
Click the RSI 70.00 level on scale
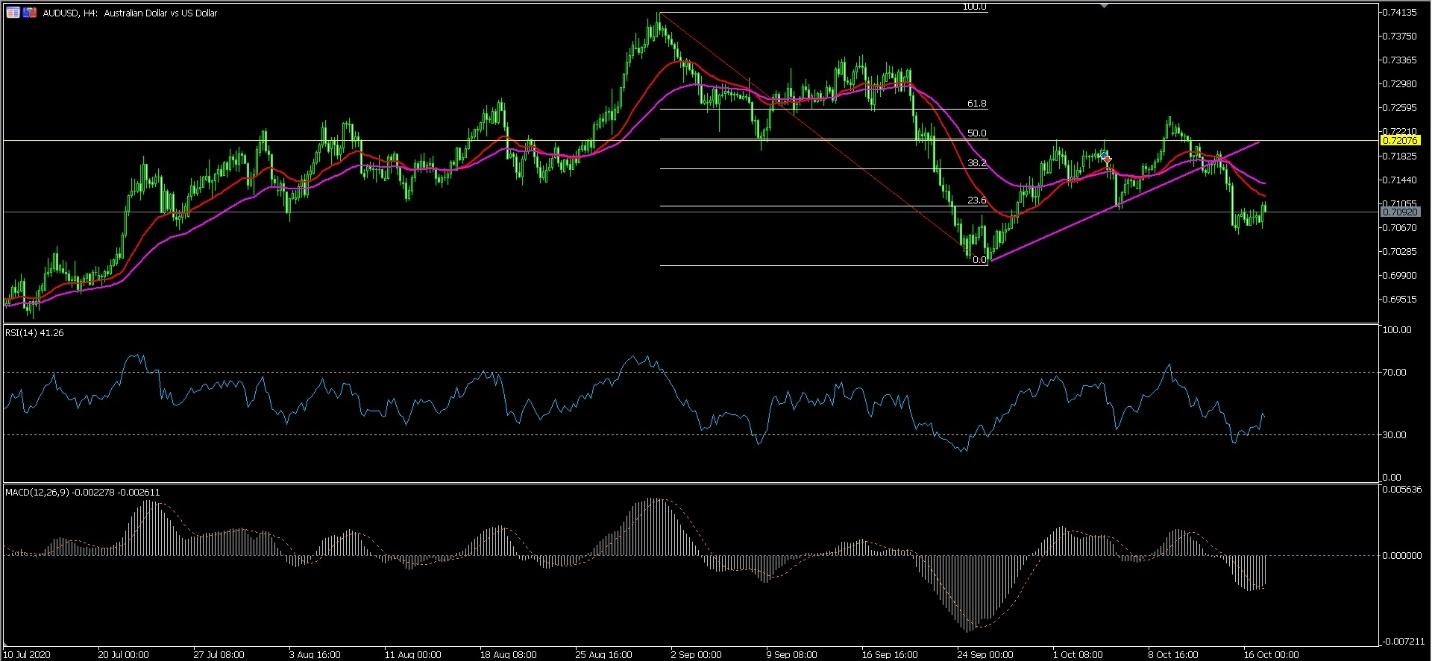(1395, 372)
